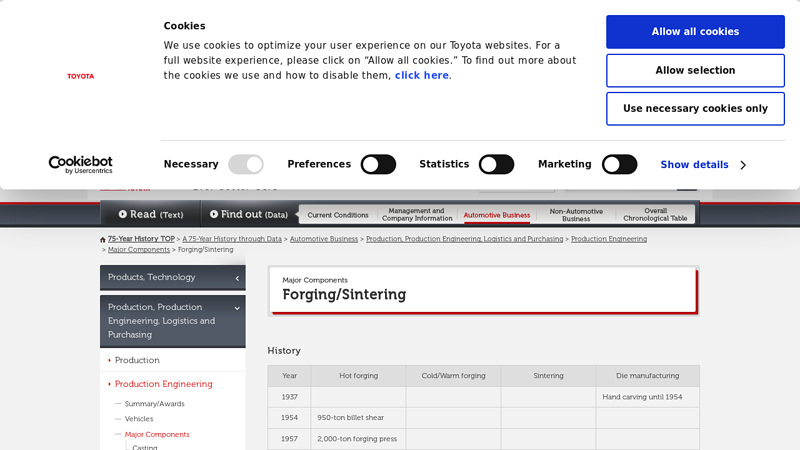Click the arrow icon beside Show details

click(x=743, y=165)
